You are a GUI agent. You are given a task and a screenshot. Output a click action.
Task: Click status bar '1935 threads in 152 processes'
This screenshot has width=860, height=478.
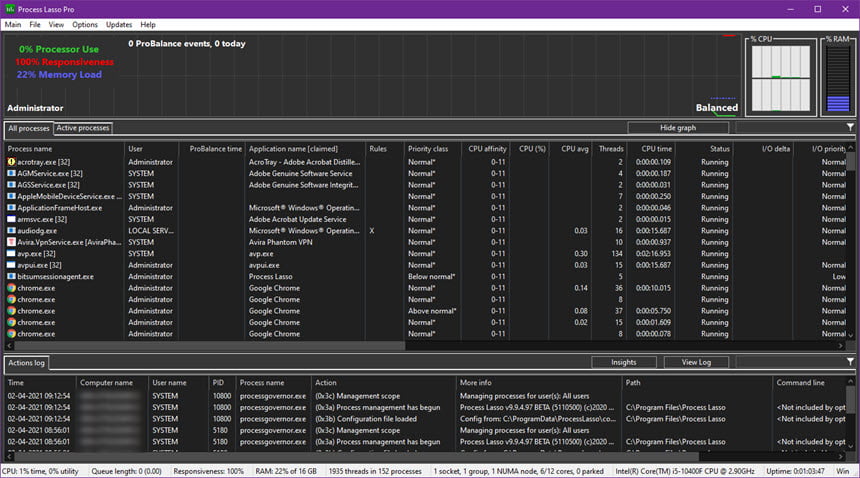point(375,471)
